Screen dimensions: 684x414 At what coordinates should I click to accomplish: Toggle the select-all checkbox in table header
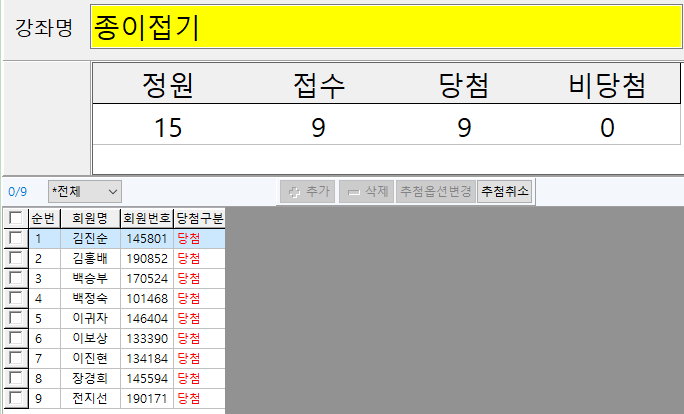click(16, 218)
